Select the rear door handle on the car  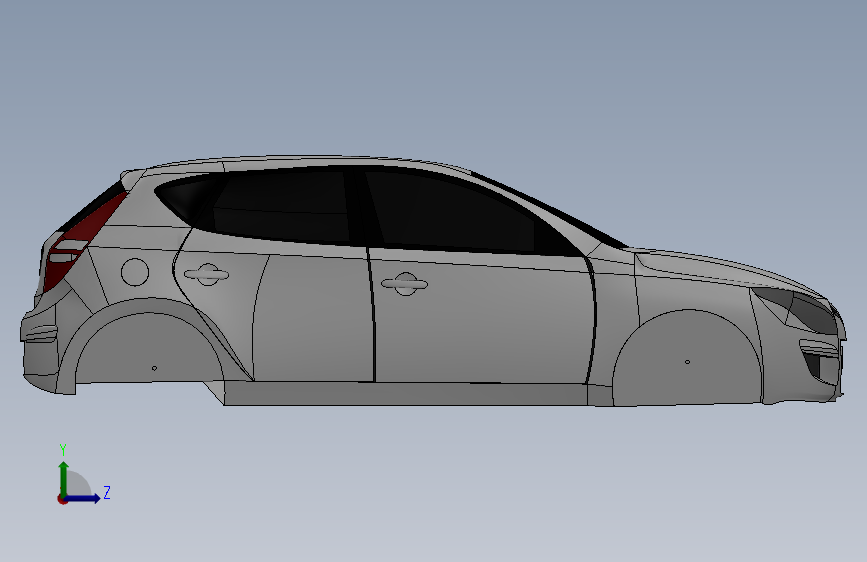point(207,274)
